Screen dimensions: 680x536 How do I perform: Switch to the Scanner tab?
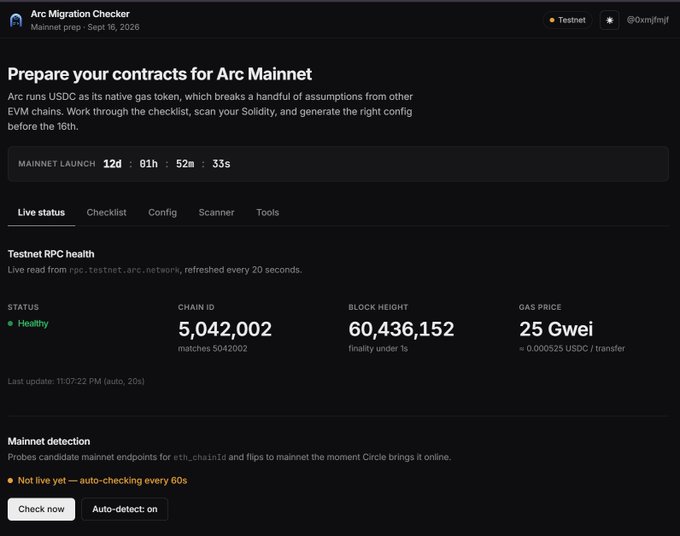(216, 212)
